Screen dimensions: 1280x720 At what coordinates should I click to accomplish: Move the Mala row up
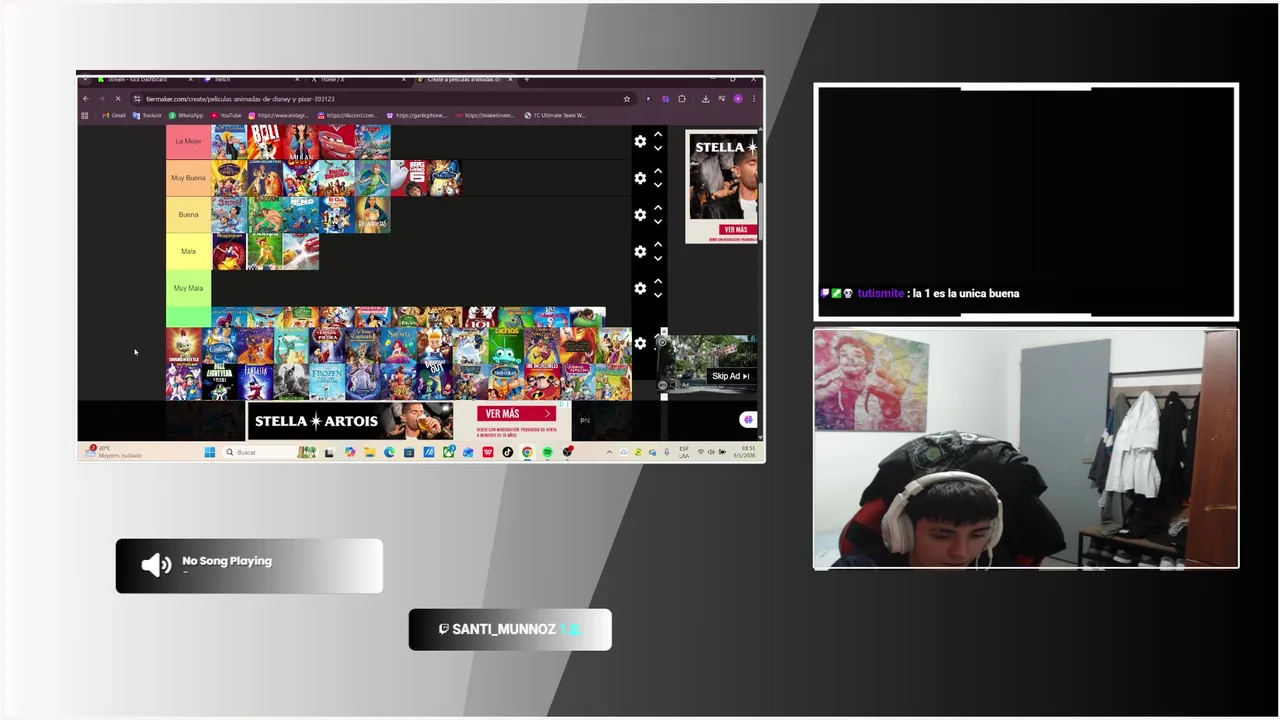click(658, 244)
